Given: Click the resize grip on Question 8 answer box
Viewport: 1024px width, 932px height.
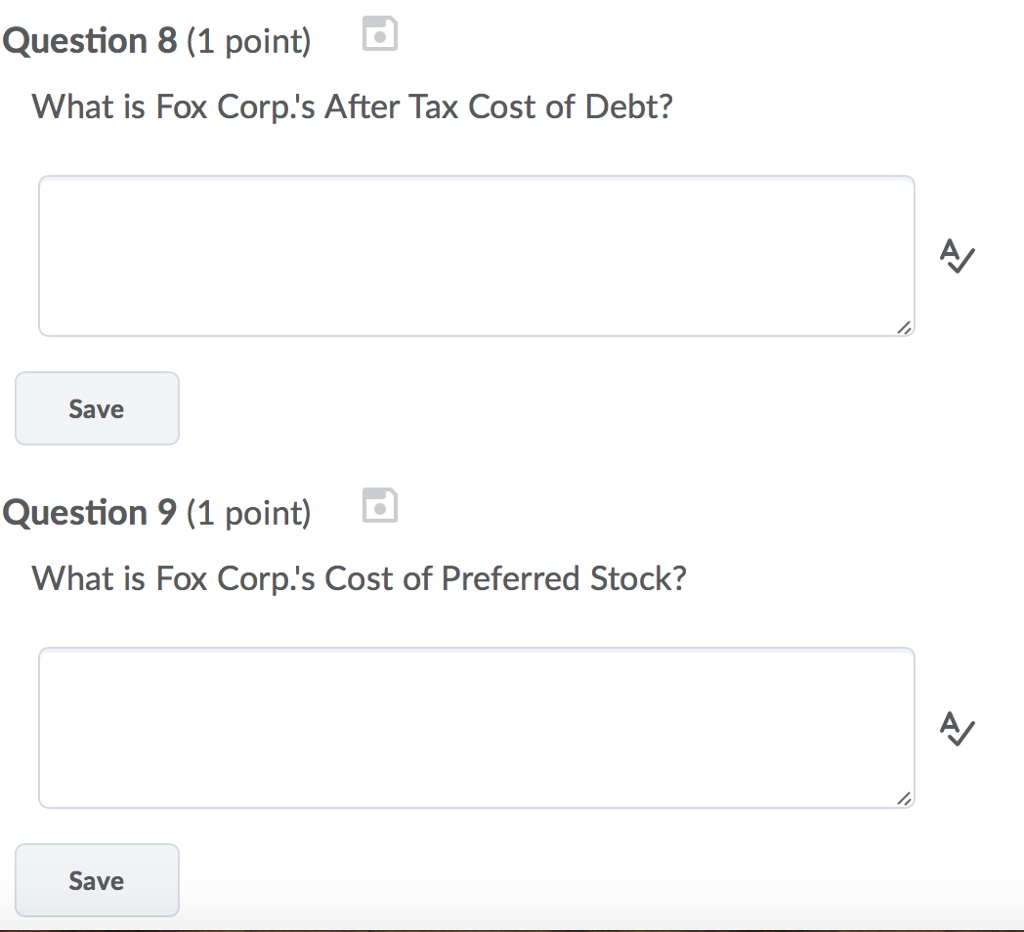Looking at the screenshot, I should (905, 327).
